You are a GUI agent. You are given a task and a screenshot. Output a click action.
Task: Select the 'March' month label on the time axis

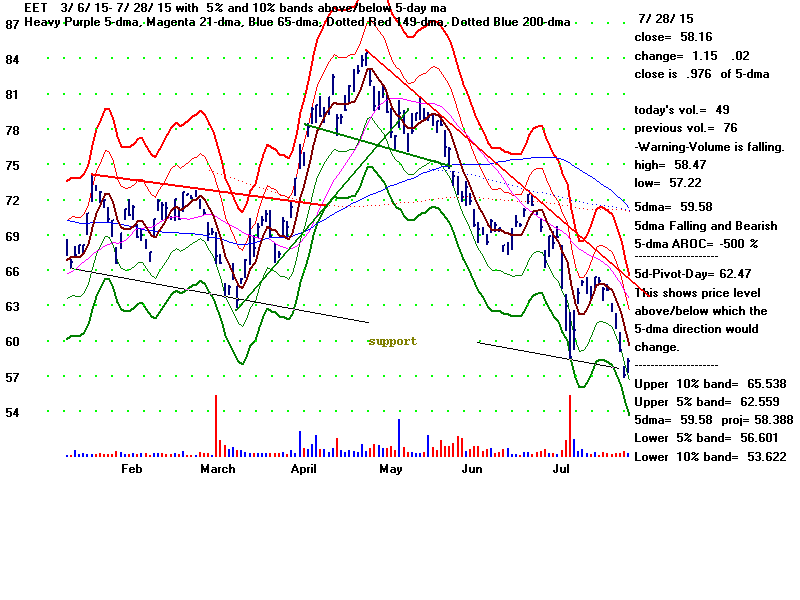218,469
